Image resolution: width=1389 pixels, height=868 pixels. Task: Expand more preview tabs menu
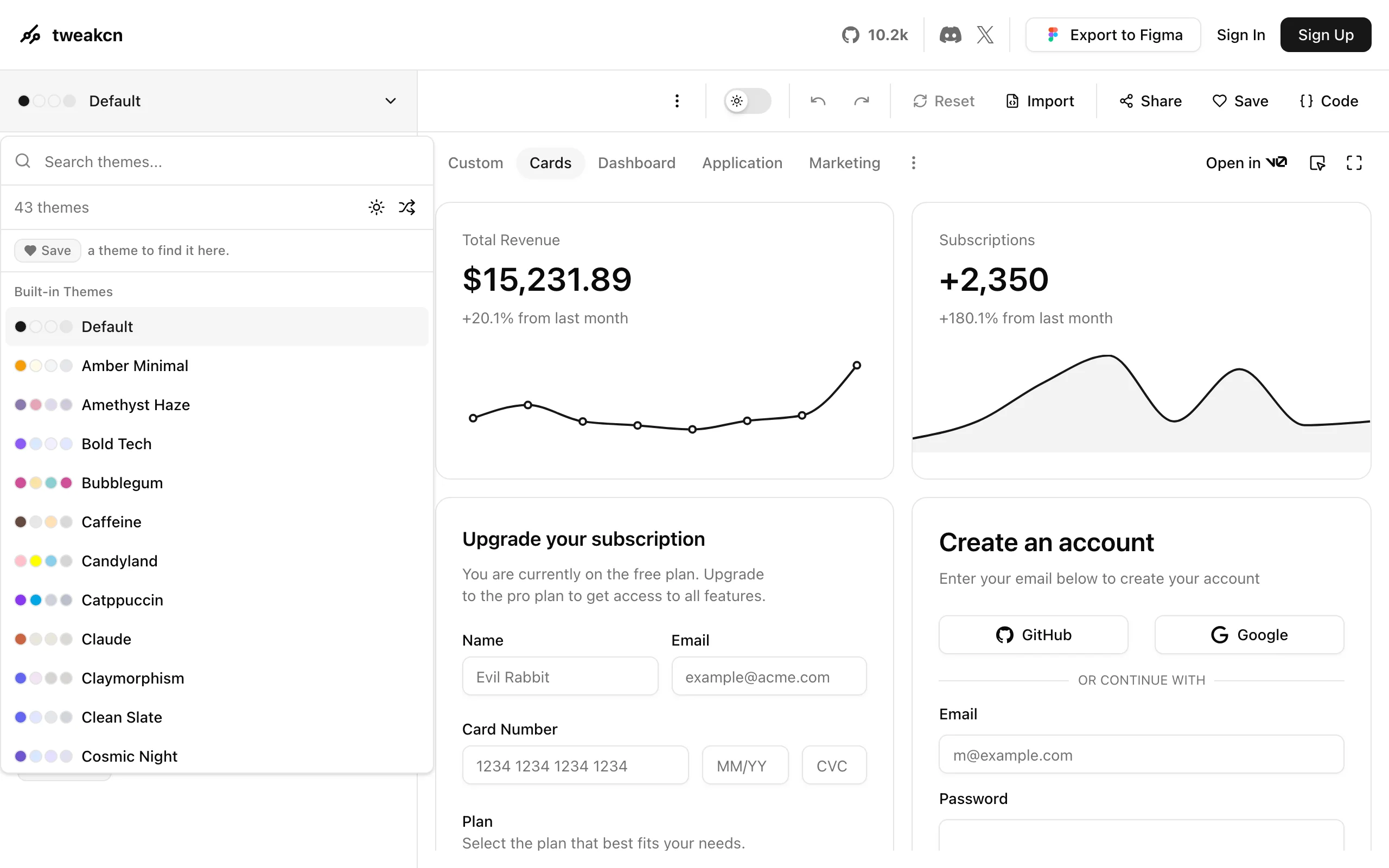[x=913, y=163]
